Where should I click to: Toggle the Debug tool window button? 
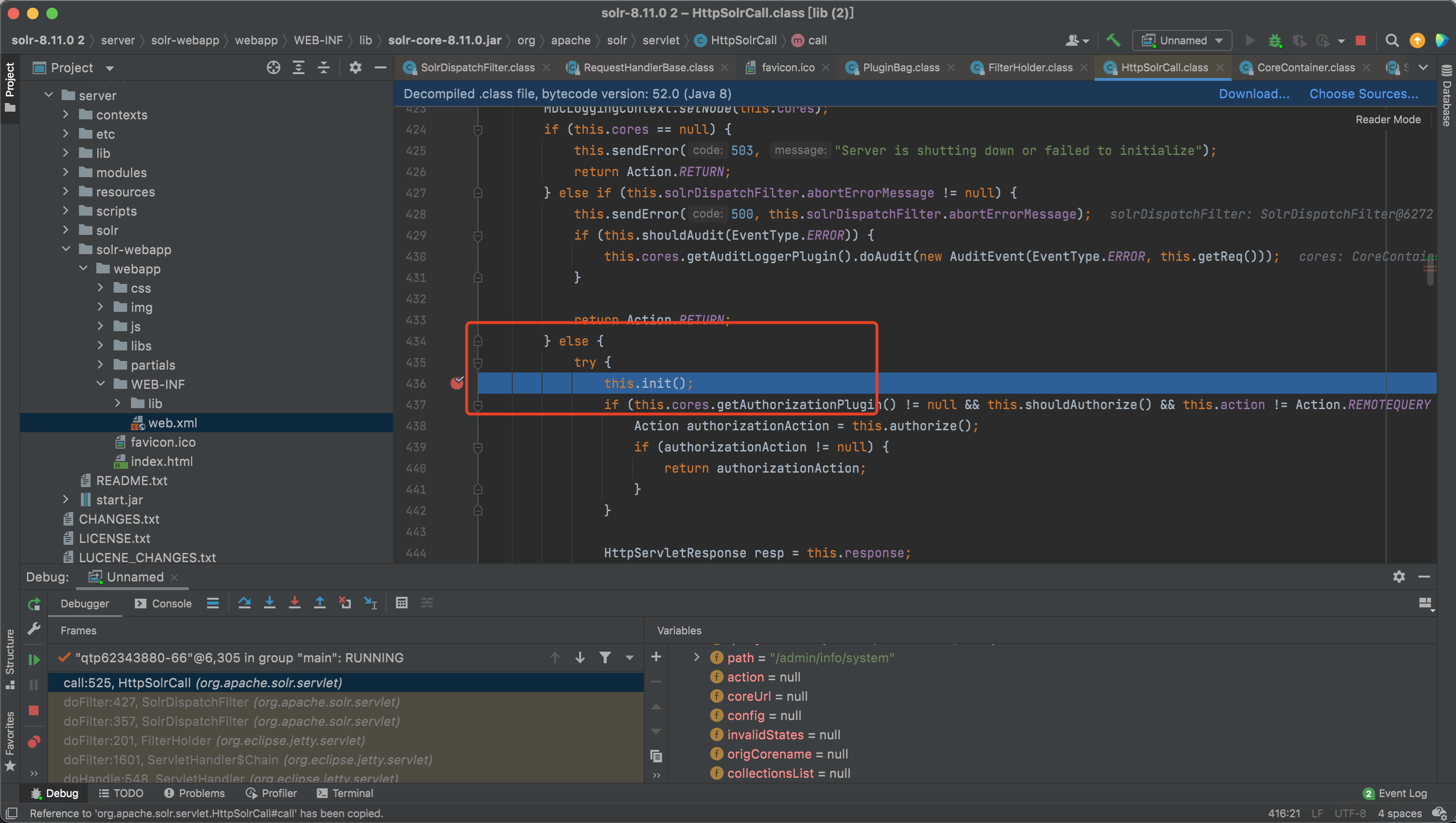(x=54, y=793)
